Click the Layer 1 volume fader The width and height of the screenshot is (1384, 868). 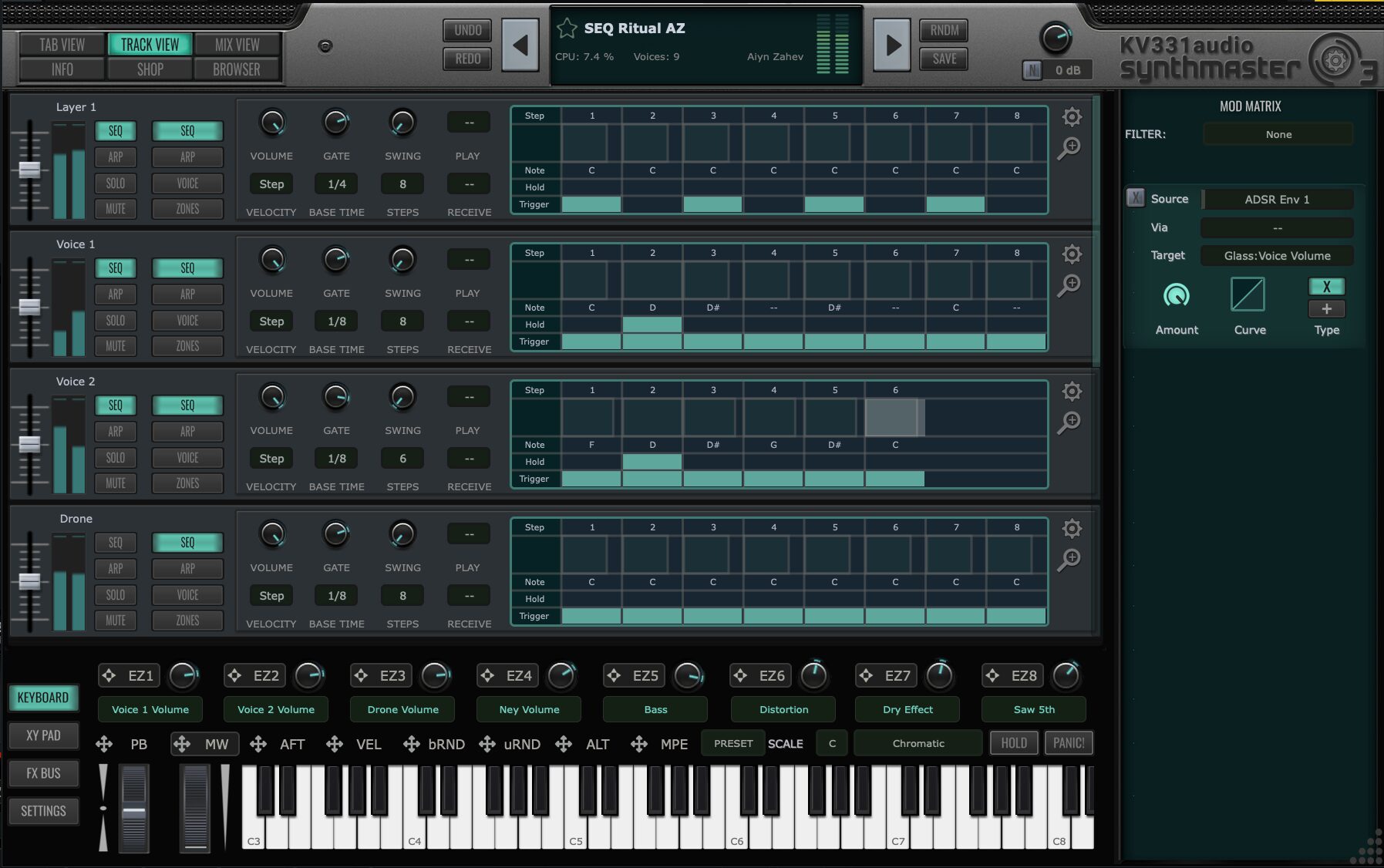(29, 170)
